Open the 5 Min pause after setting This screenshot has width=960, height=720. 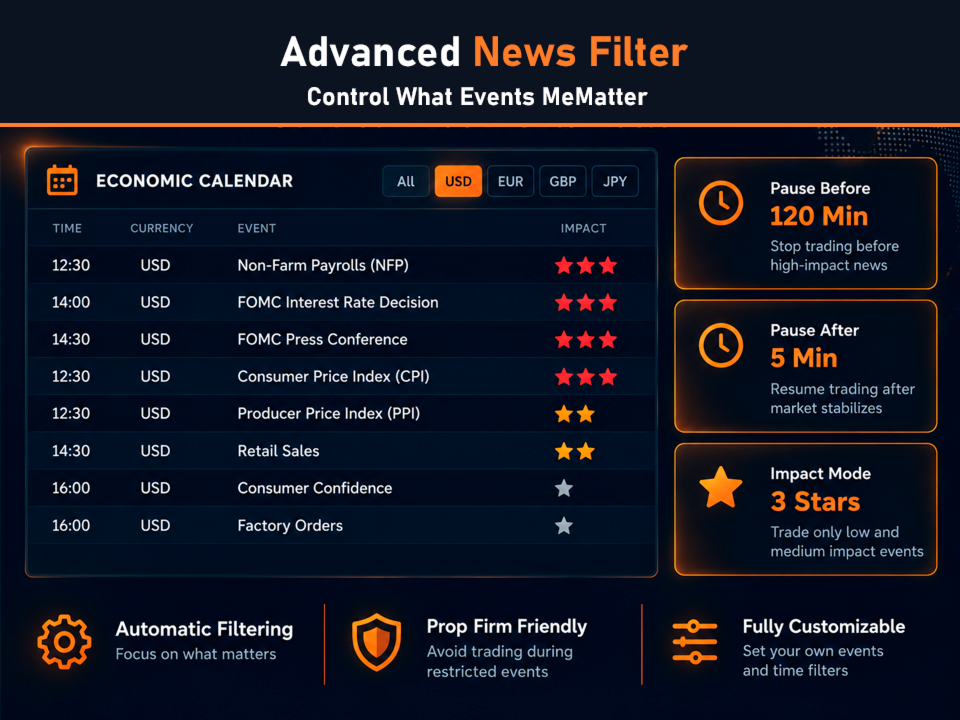[803, 358]
